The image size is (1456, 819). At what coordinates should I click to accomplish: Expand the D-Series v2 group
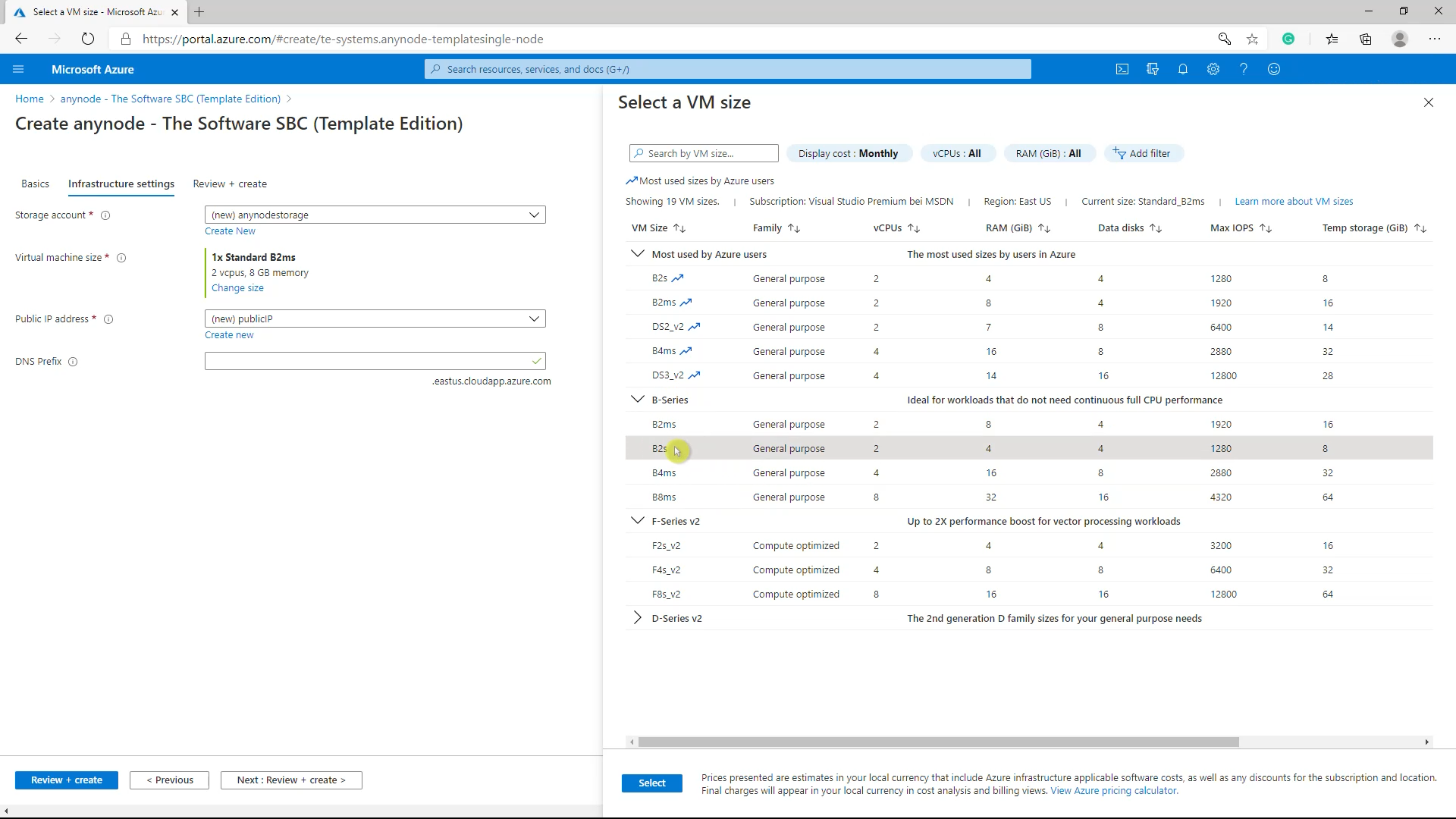638,618
